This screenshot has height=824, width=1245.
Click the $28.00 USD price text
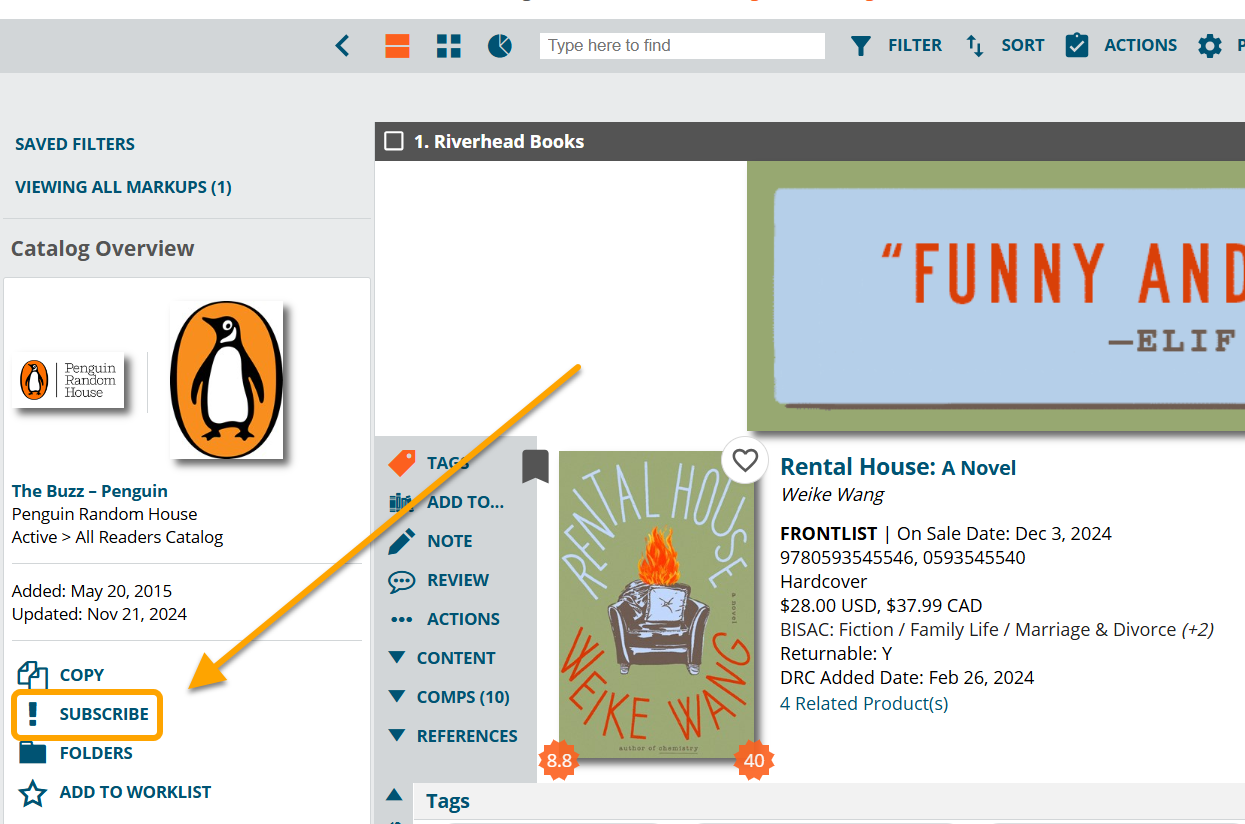click(x=828, y=605)
